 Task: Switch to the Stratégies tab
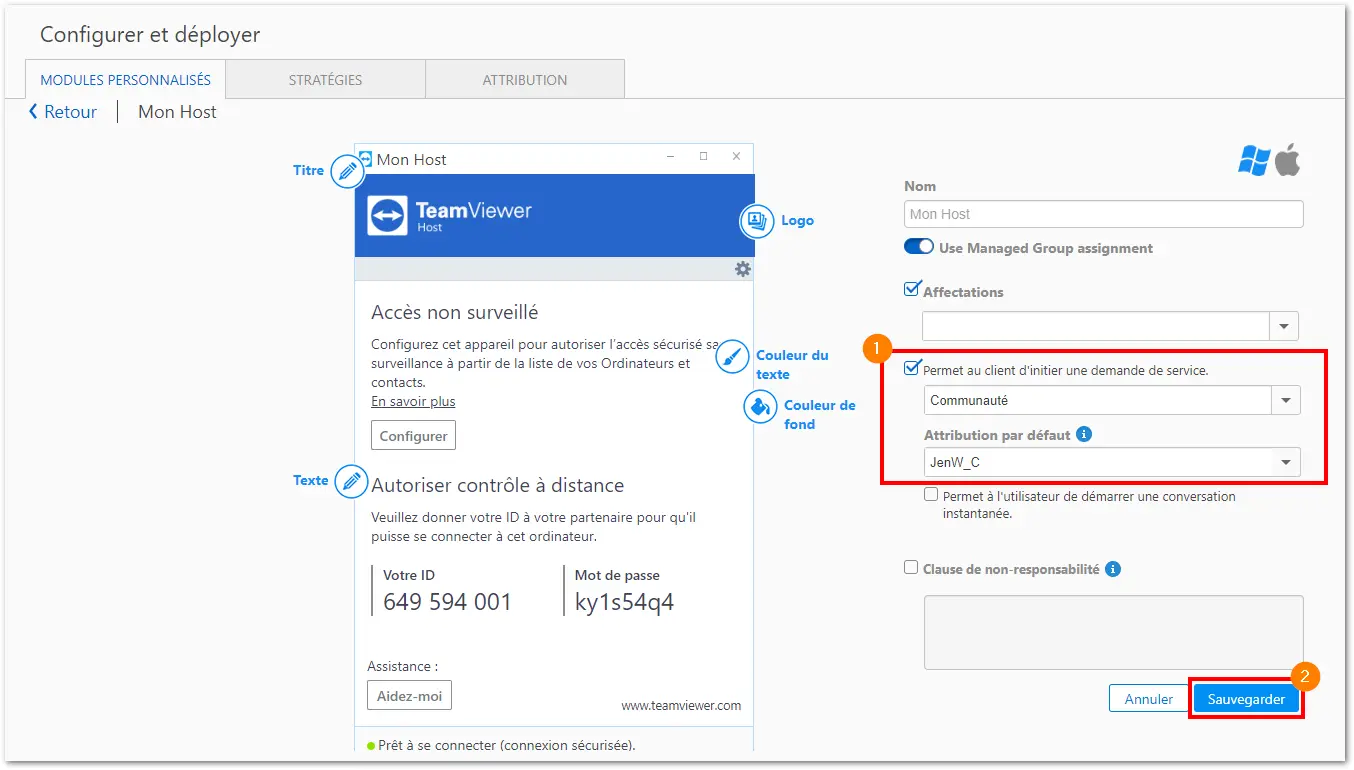(x=325, y=80)
